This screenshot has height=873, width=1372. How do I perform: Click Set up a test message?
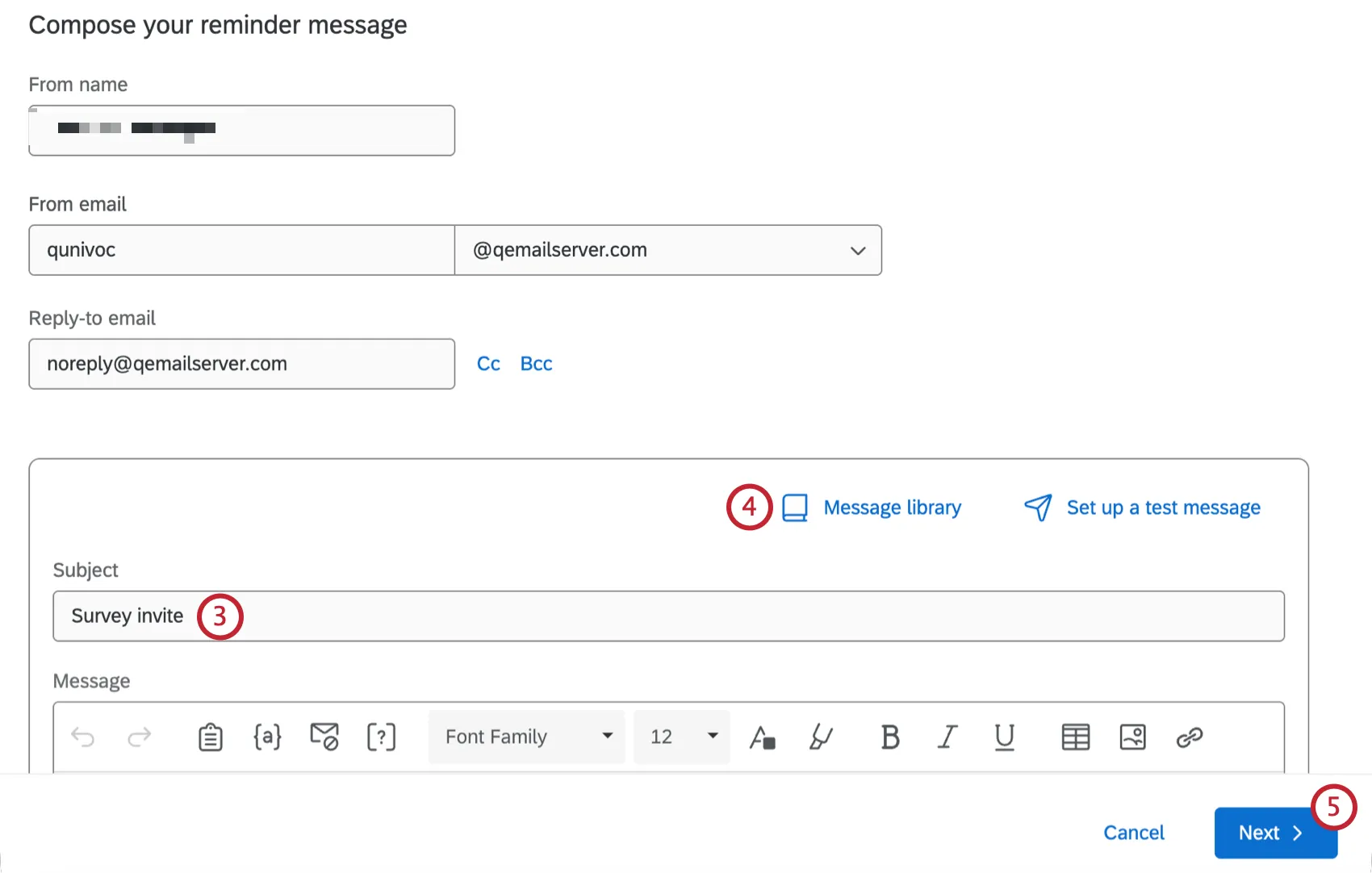[1163, 508]
